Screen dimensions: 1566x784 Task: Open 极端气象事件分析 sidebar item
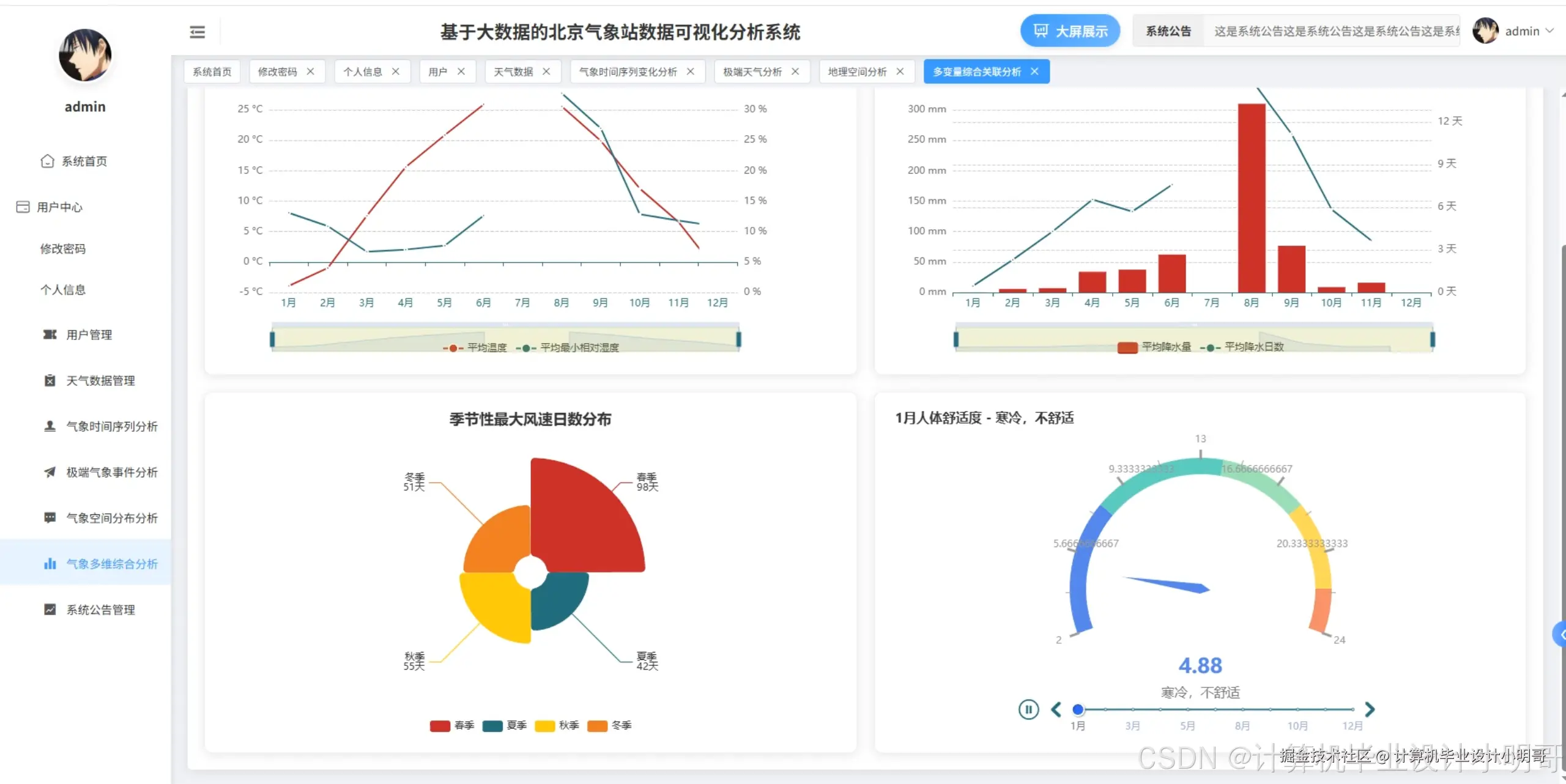(111, 472)
